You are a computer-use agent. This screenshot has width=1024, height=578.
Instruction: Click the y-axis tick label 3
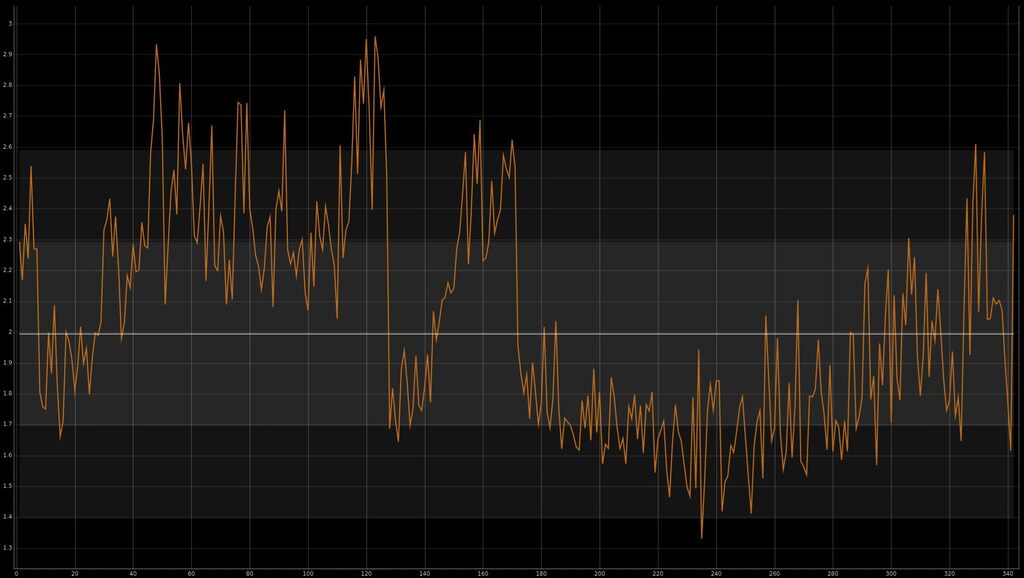[x=11, y=23]
